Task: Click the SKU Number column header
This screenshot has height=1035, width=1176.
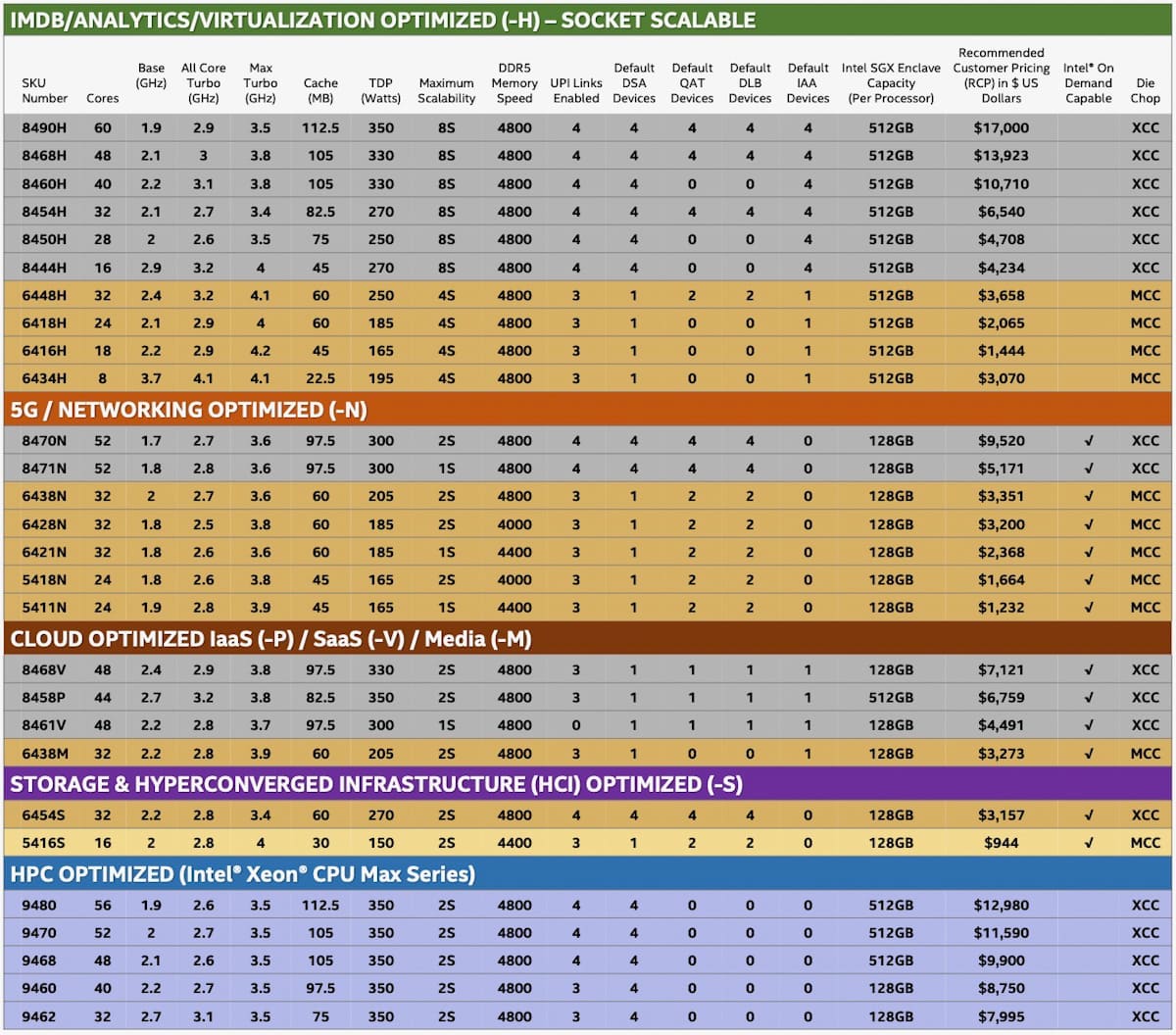Action: pyautogui.click(x=45, y=91)
